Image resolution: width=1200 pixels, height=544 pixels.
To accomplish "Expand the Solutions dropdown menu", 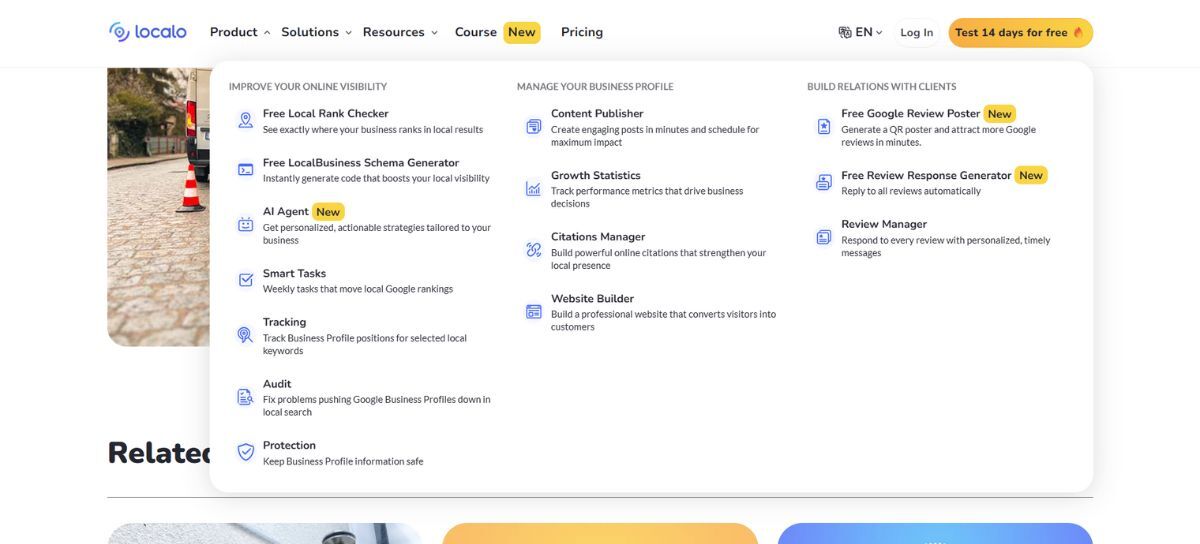I will pos(316,32).
